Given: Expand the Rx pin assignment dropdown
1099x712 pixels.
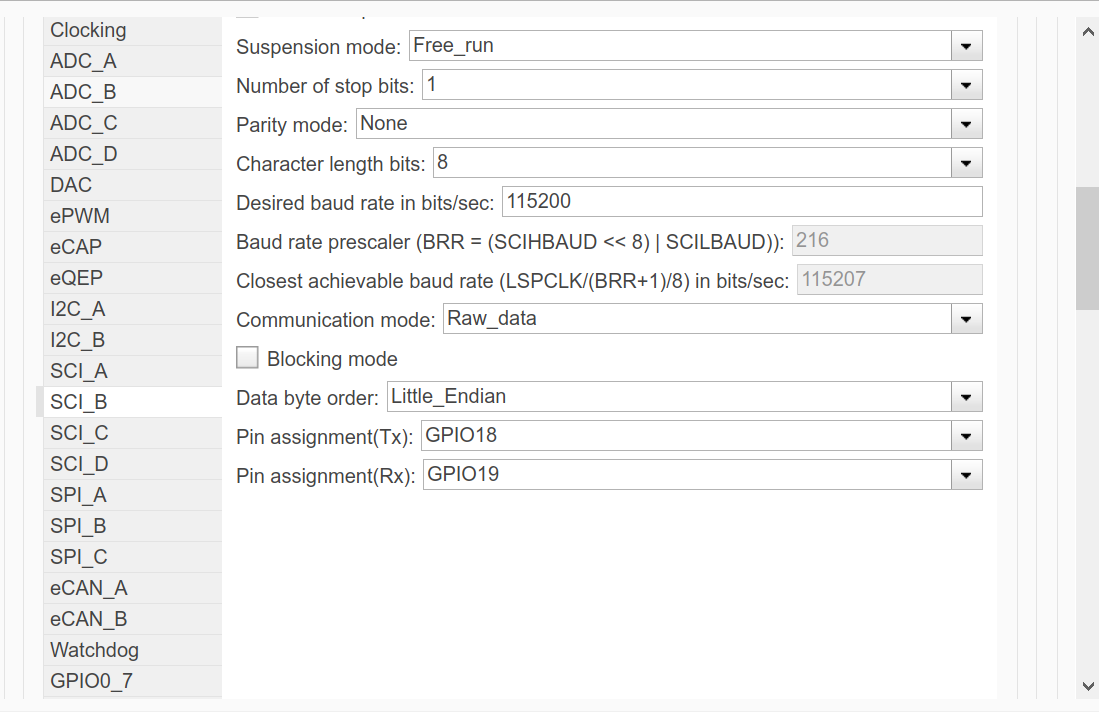Looking at the screenshot, I should (x=966, y=475).
